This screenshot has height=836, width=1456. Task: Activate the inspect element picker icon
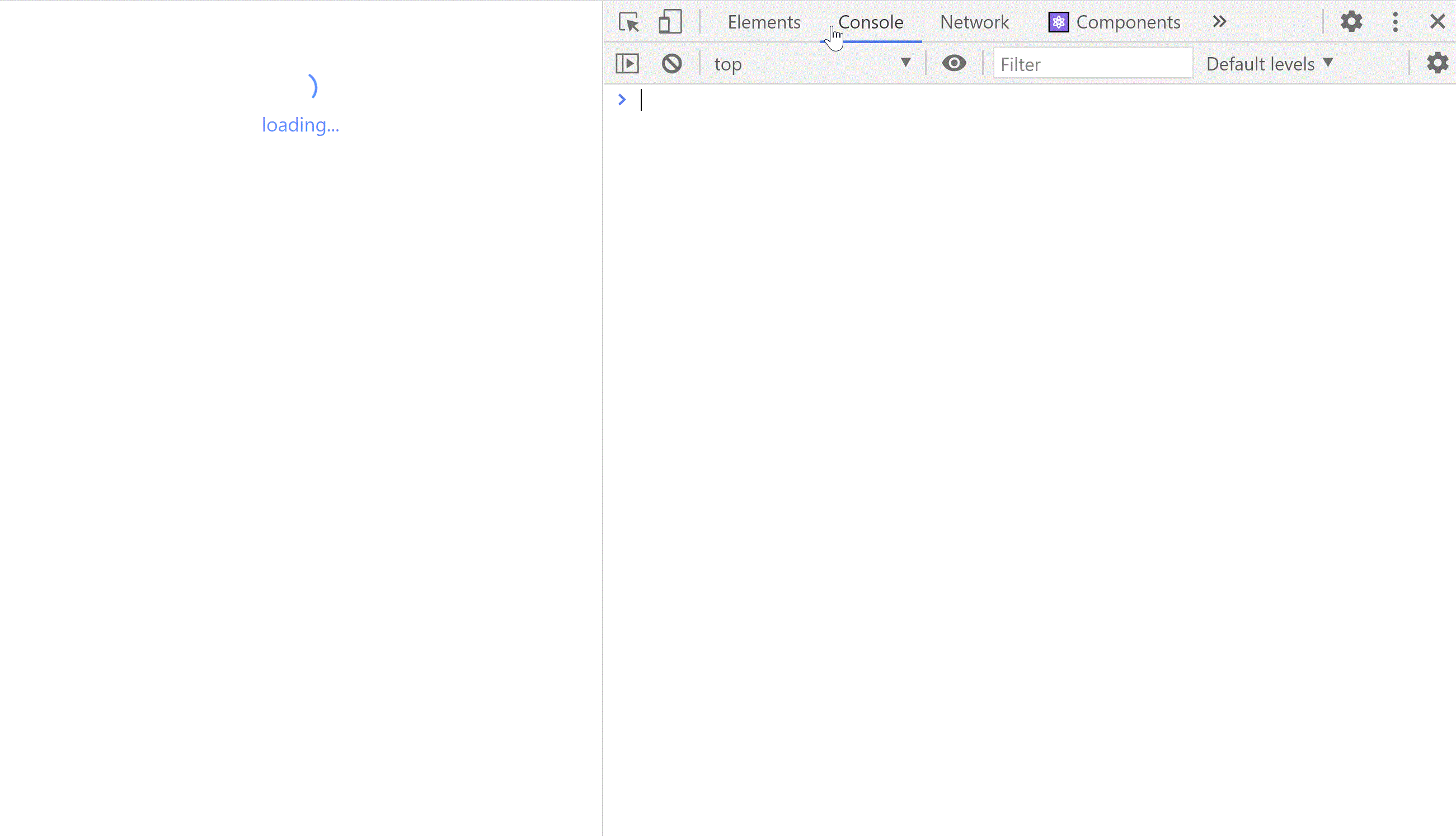[x=628, y=22]
